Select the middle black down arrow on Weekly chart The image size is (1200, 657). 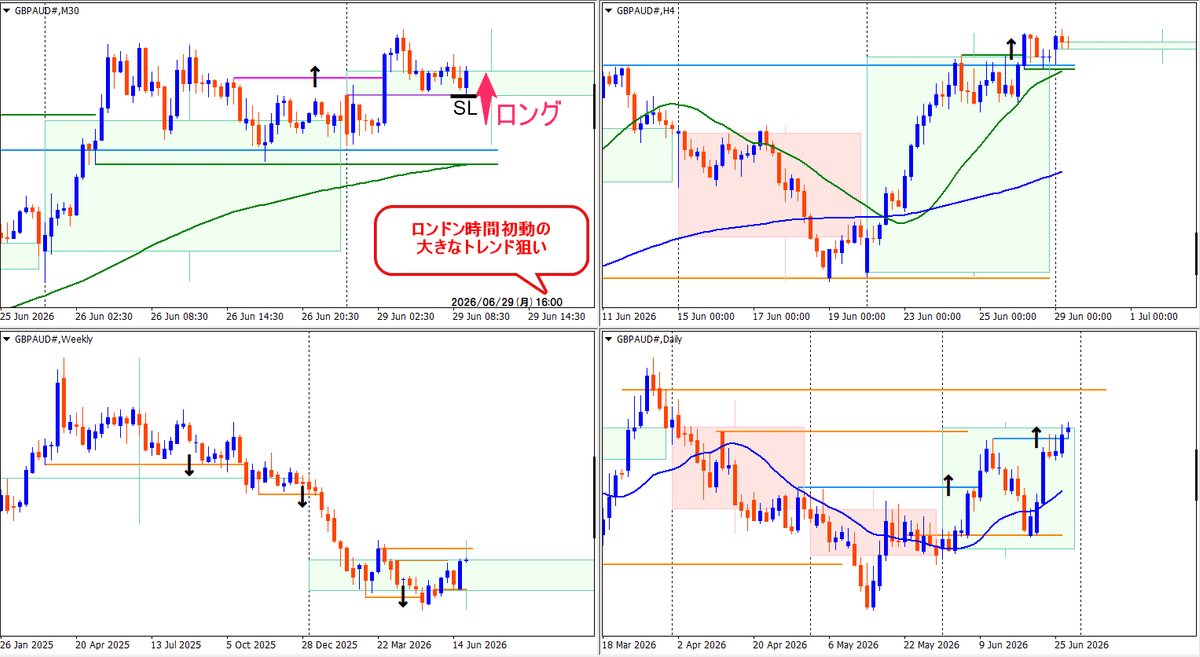[301, 496]
